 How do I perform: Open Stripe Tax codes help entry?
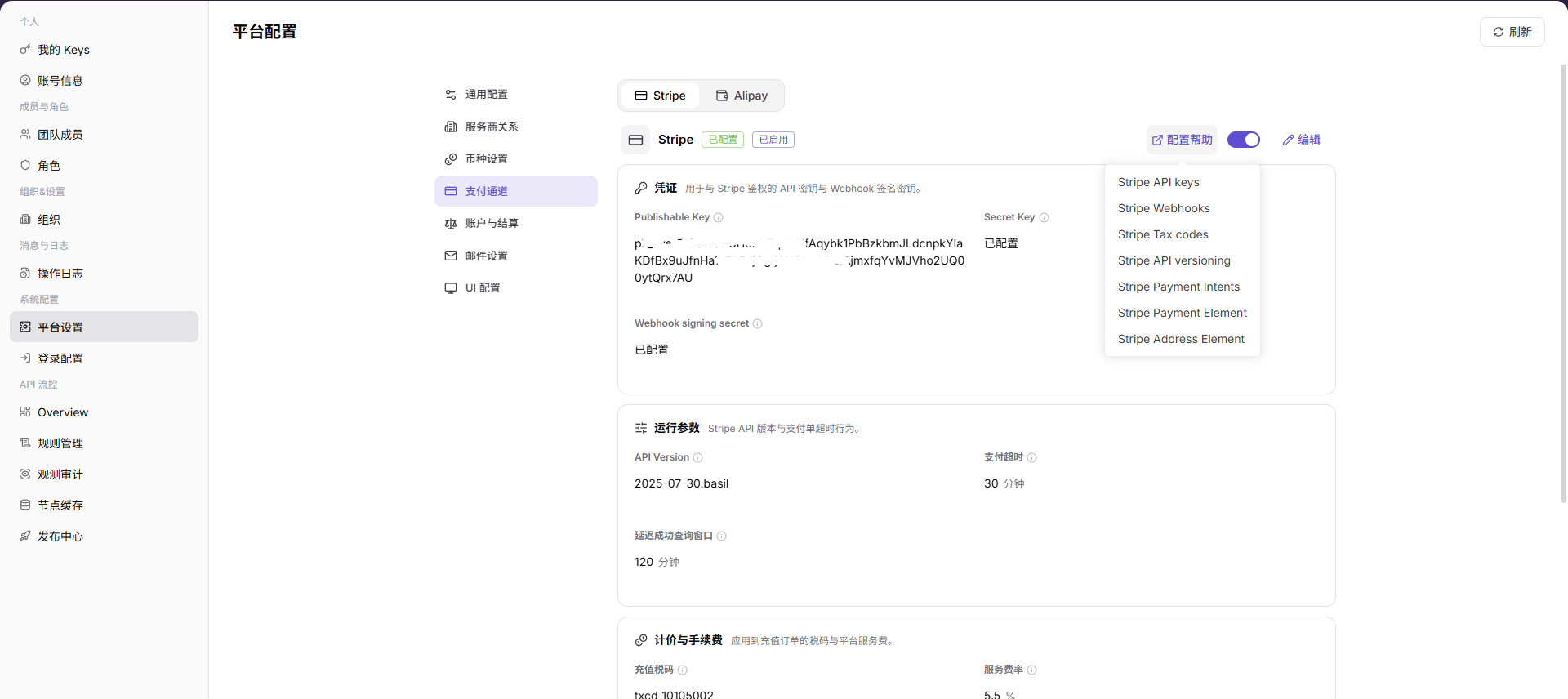tap(1183, 234)
